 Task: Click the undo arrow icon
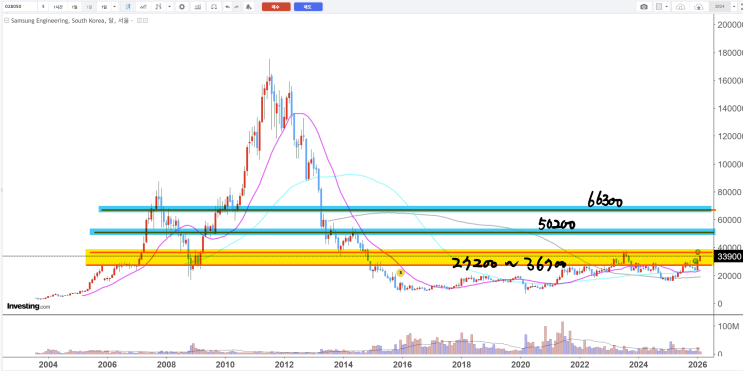(x=227, y=7)
